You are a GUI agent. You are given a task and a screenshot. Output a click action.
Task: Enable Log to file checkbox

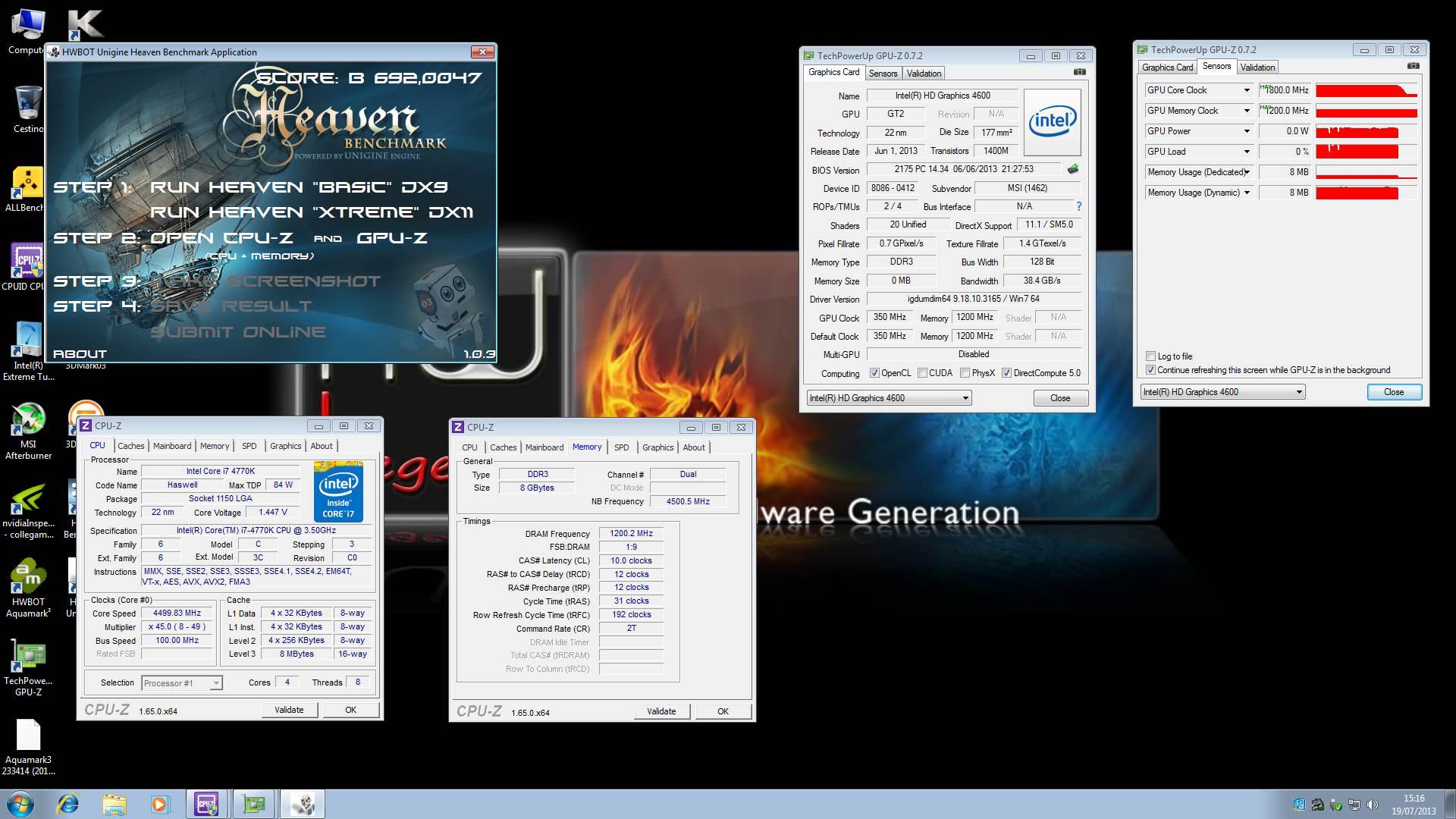pyautogui.click(x=1150, y=356)
